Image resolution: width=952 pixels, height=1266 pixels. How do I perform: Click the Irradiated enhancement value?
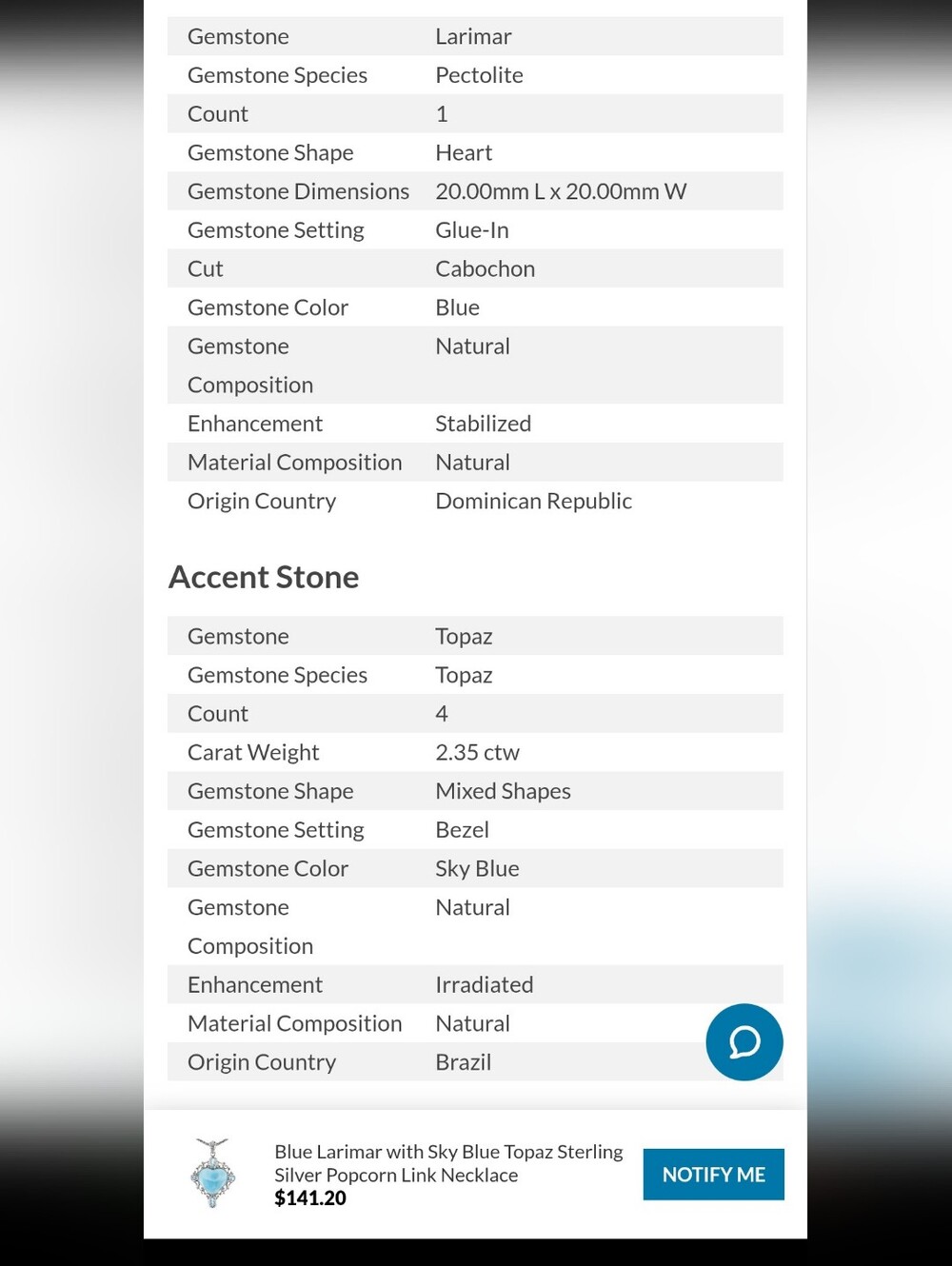pos(484,984)
